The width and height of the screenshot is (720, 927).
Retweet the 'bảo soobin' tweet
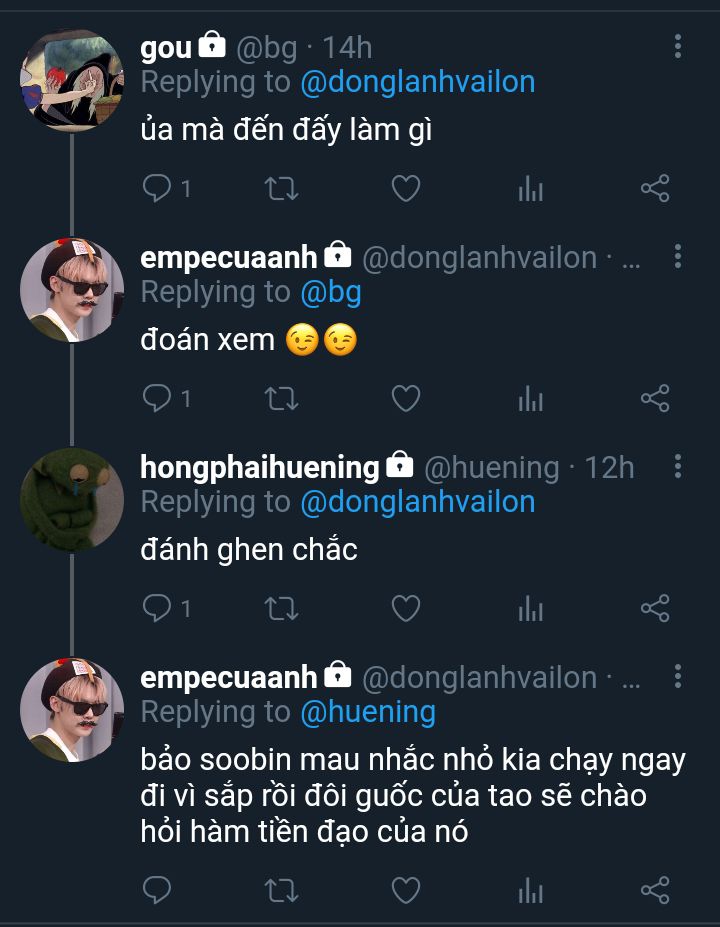(281, 889)
